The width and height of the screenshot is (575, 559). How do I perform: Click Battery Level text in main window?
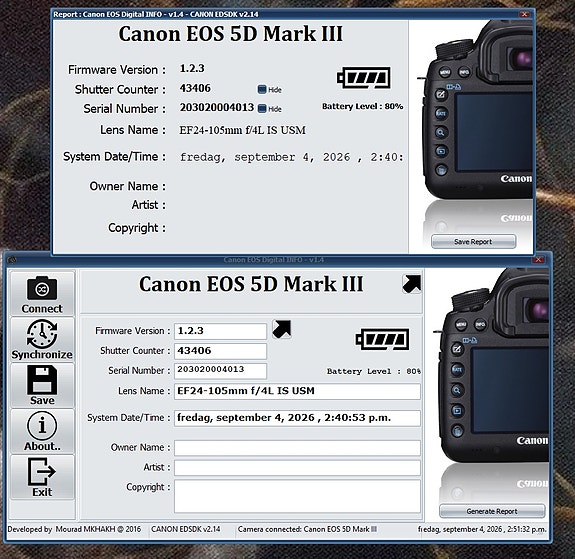(374, 372)
